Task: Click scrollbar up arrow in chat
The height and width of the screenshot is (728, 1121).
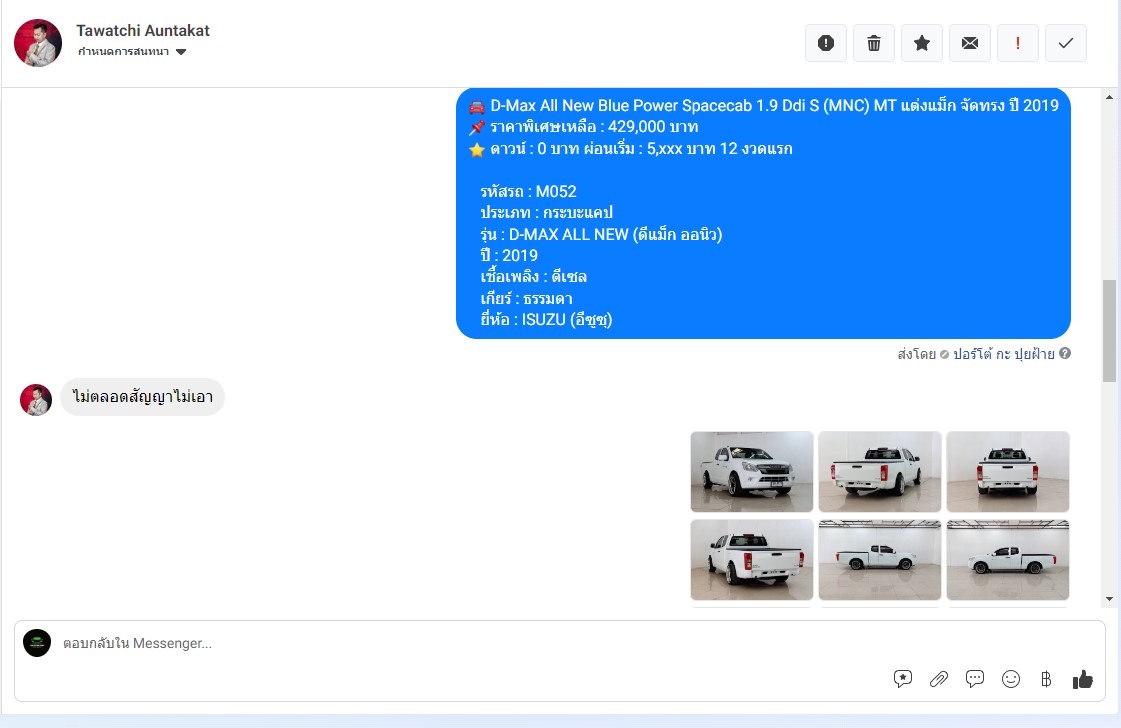Action: tap(1110, 97)
